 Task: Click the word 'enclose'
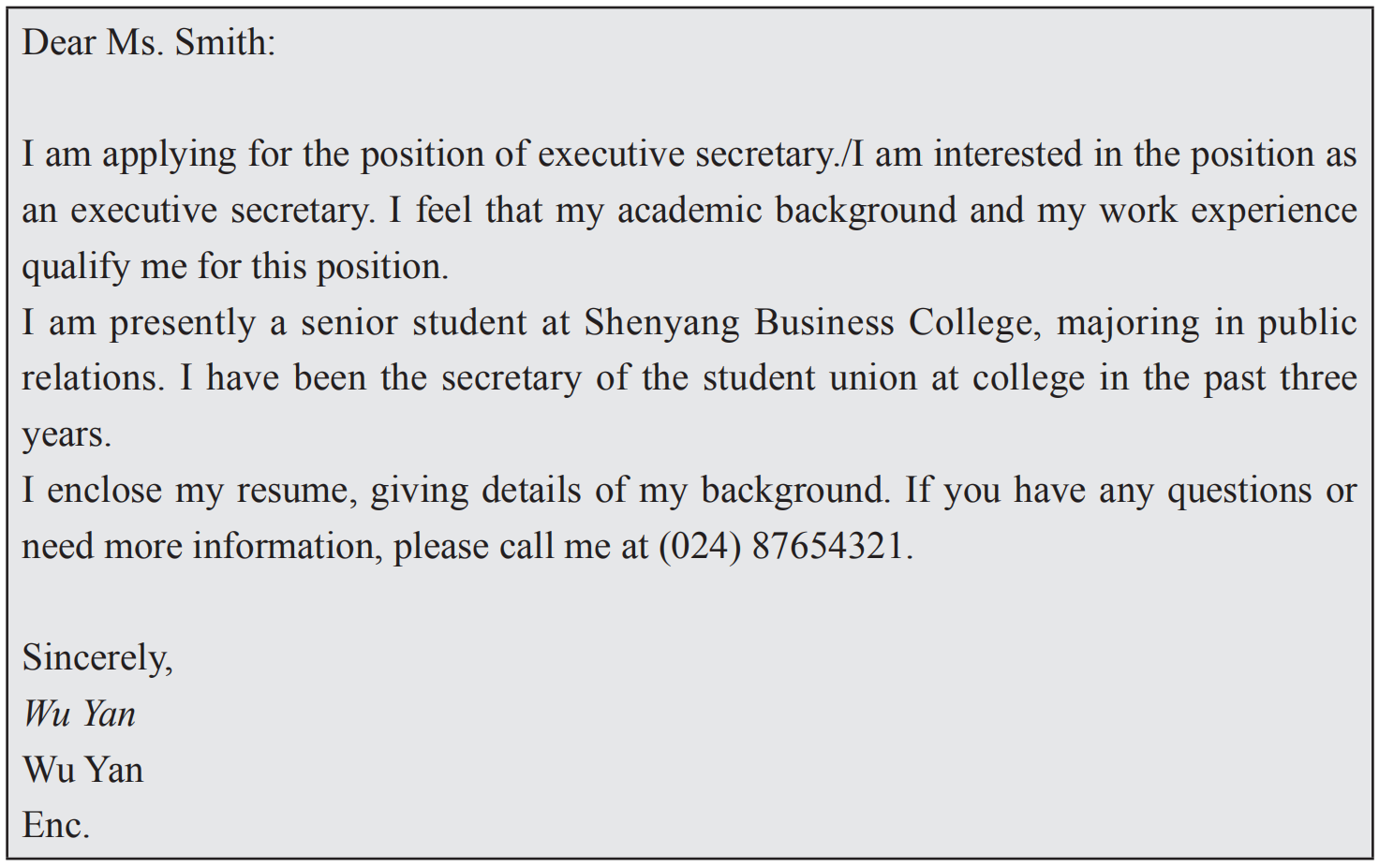pyautogui.click(x=104, y=491)
